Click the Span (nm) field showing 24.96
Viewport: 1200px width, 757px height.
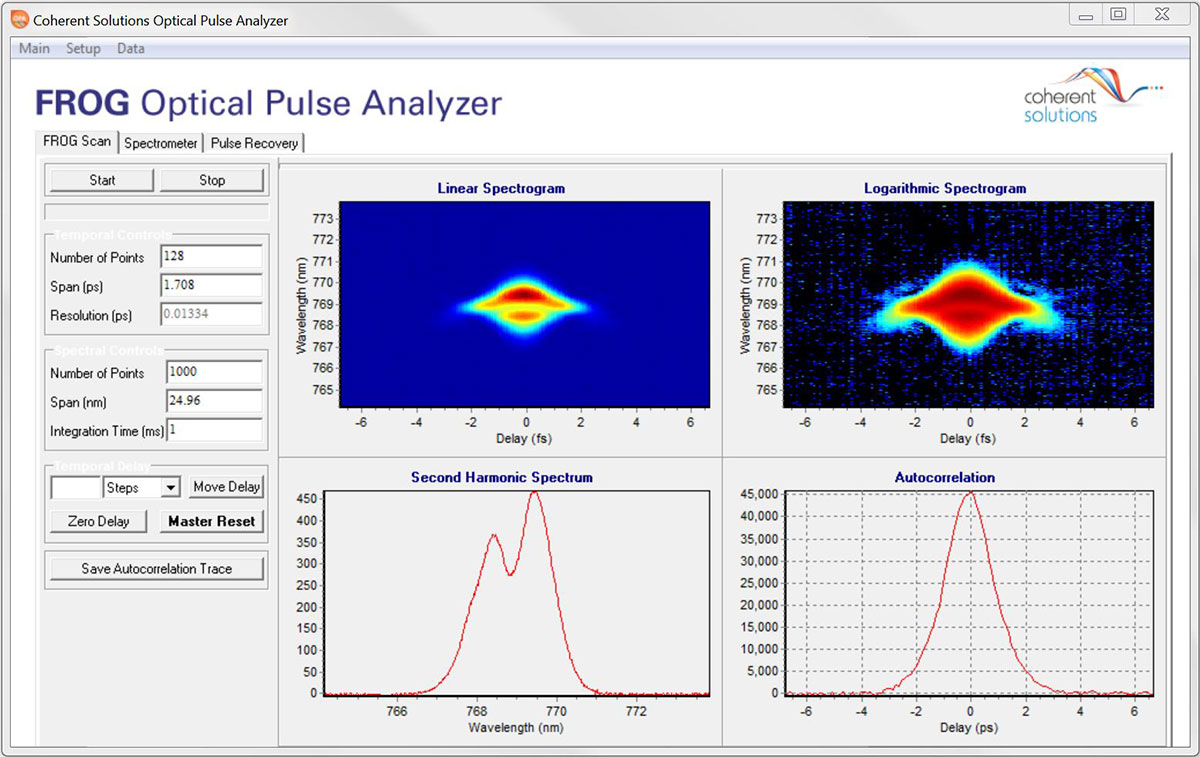pos(215,402)
